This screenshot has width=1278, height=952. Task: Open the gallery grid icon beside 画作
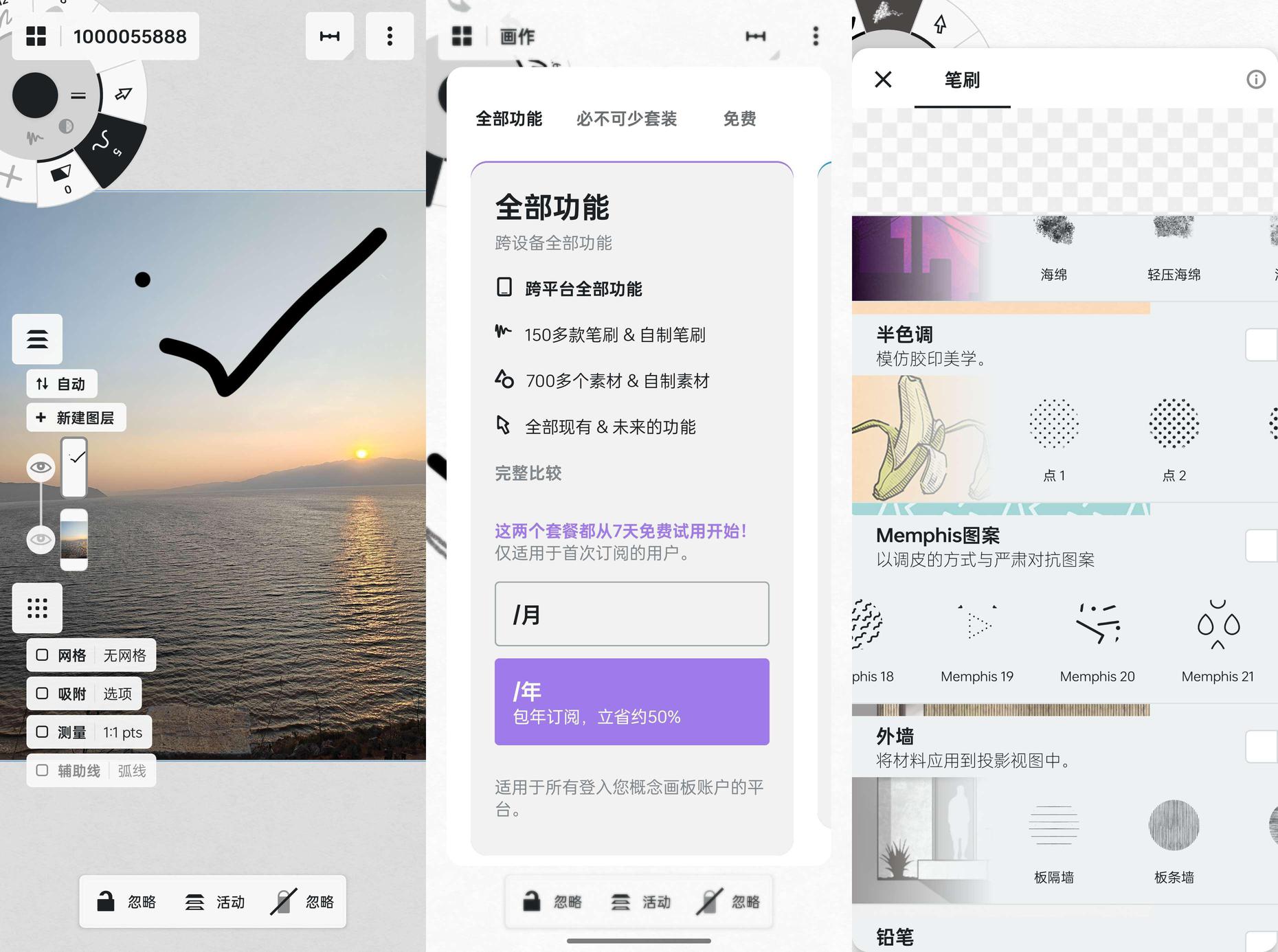(462, 36)
